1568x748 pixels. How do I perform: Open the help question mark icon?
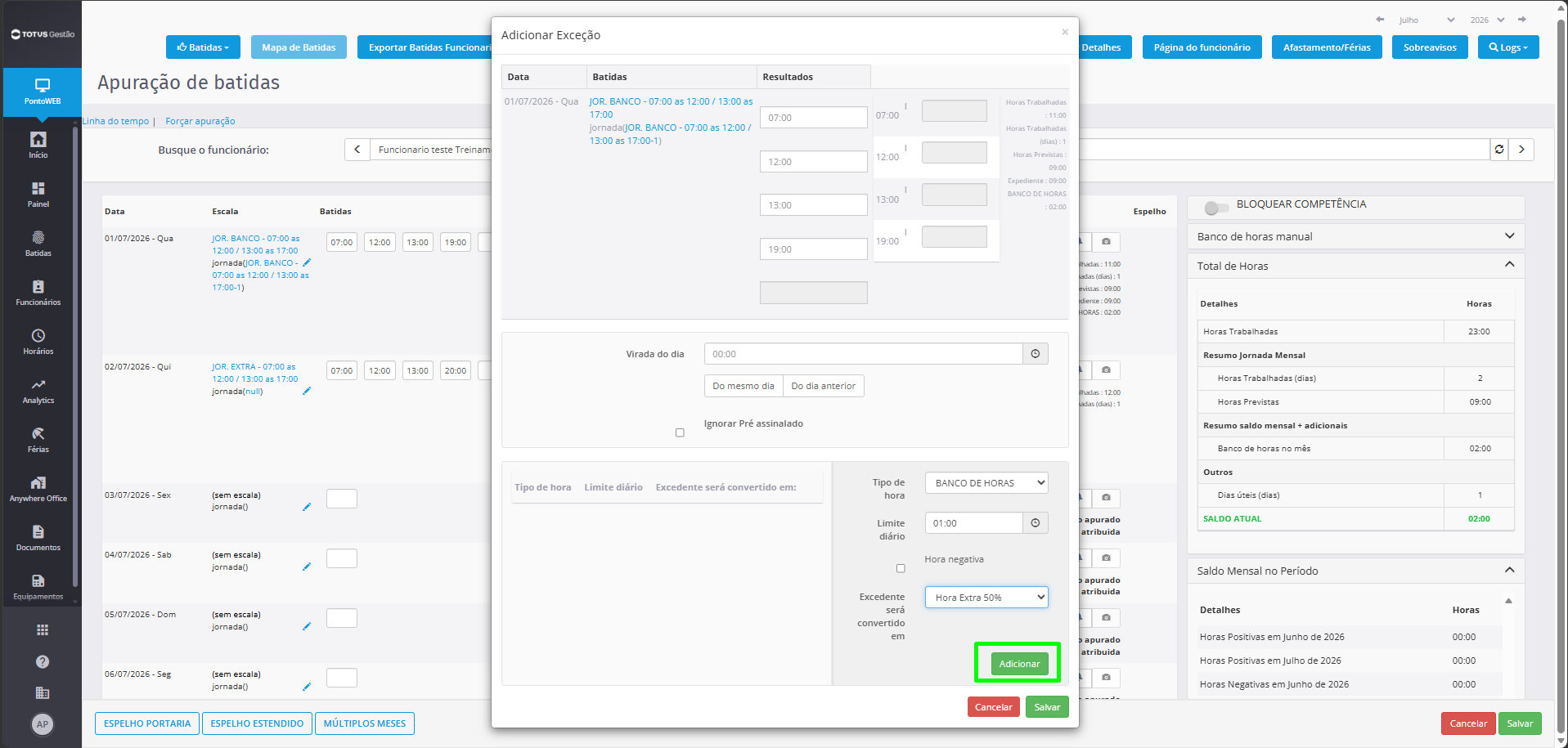point(43,661)
